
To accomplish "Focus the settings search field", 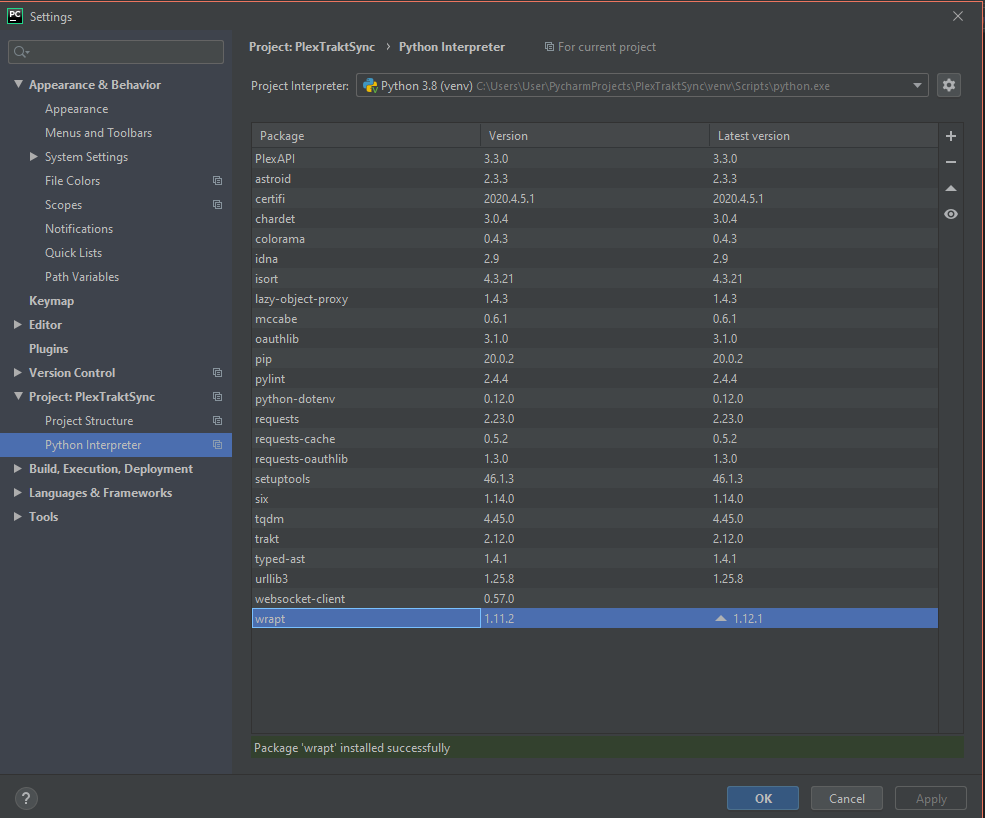I will 116,52.
